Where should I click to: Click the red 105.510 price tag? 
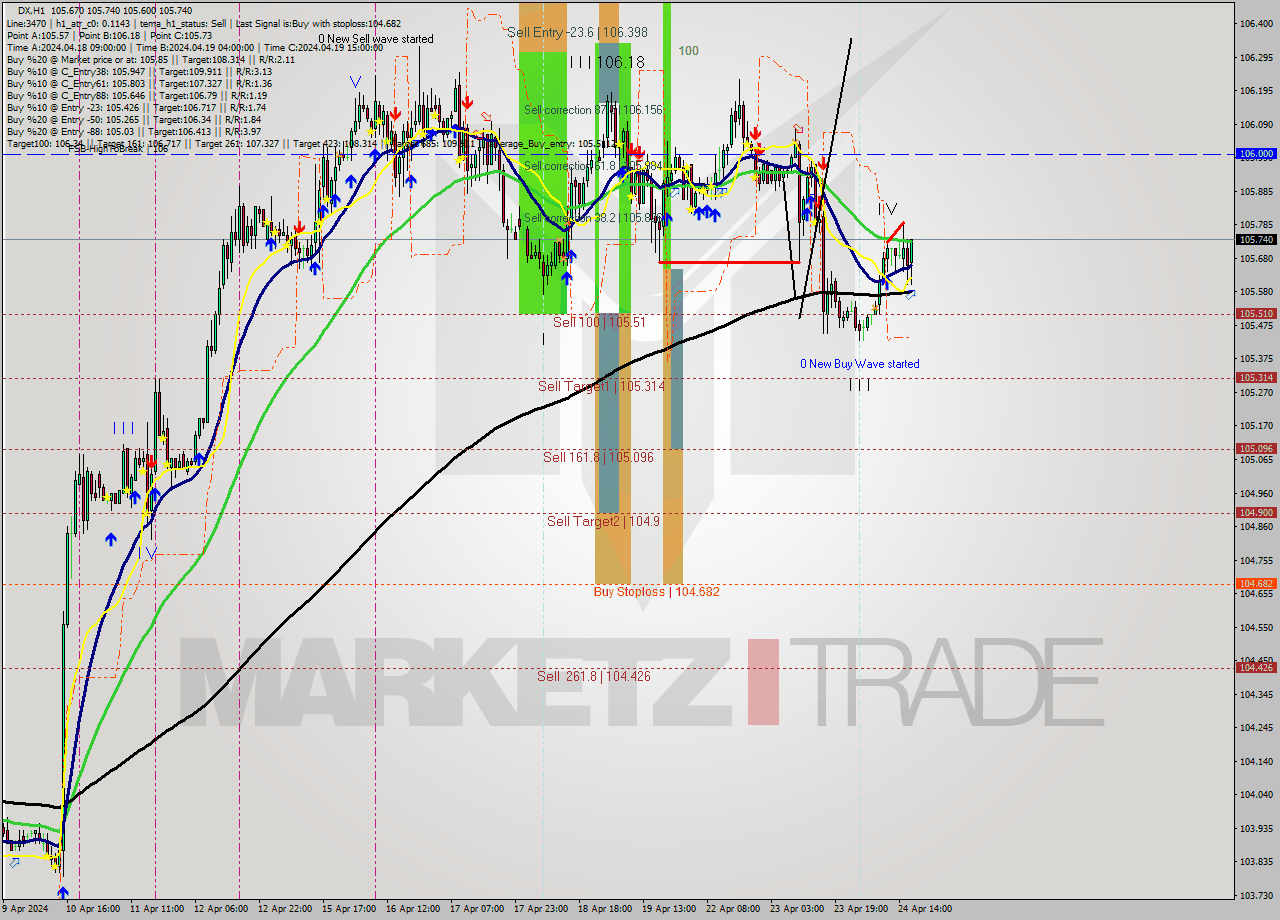(x=1256, y=313)
